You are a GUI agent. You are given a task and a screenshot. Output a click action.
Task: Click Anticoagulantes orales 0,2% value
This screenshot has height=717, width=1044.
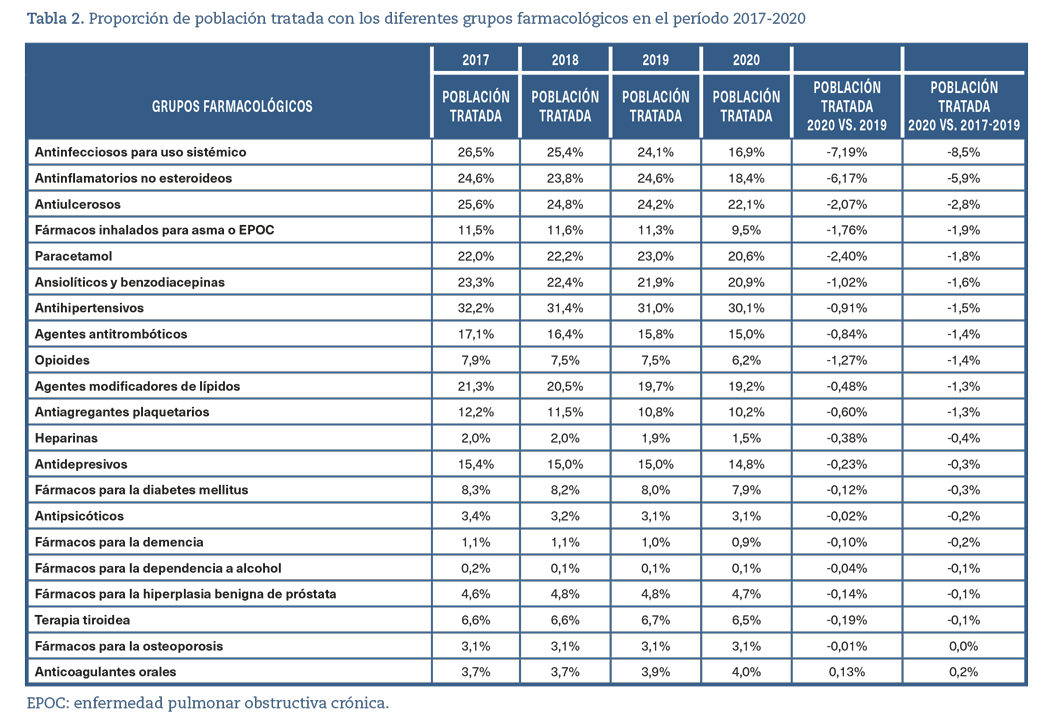click(963, 672)
